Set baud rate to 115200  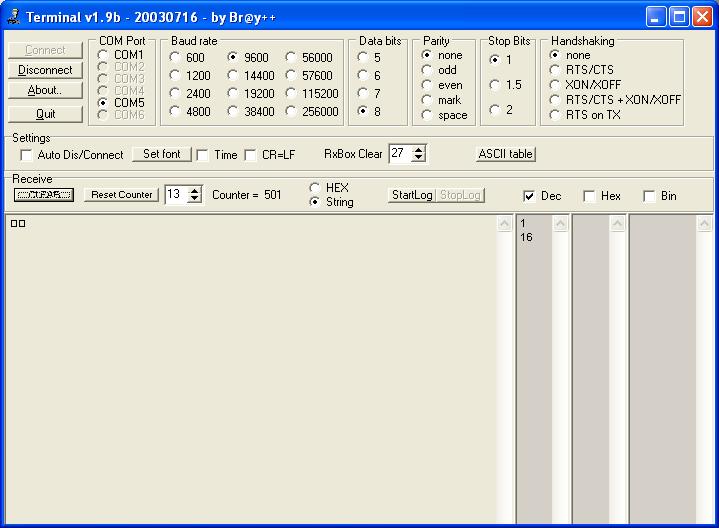click(292, 94)
